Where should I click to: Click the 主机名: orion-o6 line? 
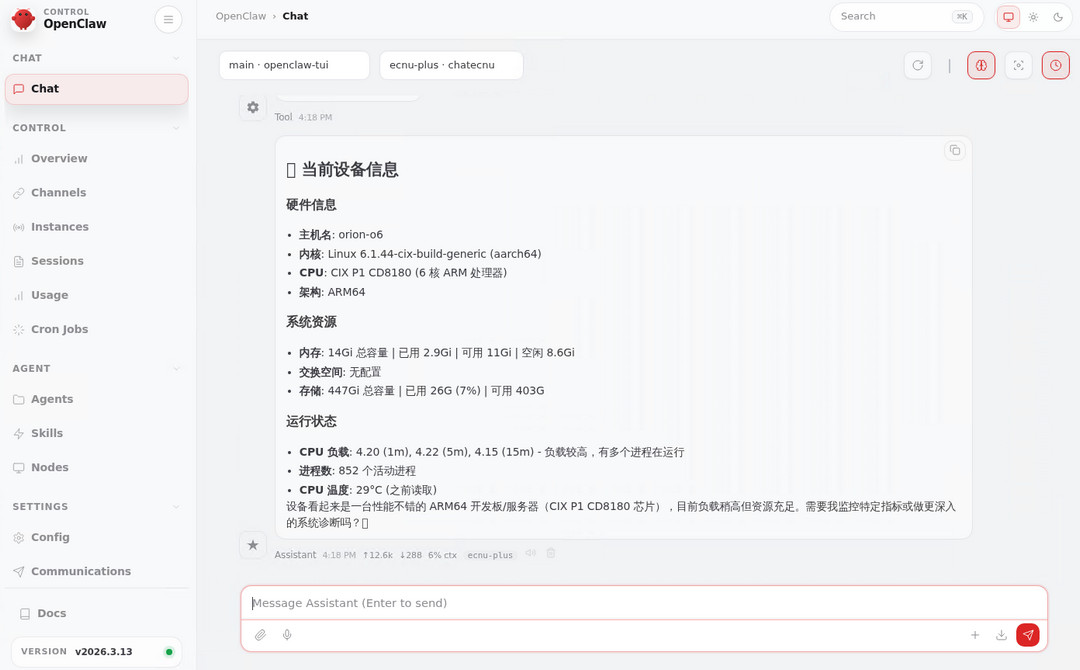click(341, 235)
